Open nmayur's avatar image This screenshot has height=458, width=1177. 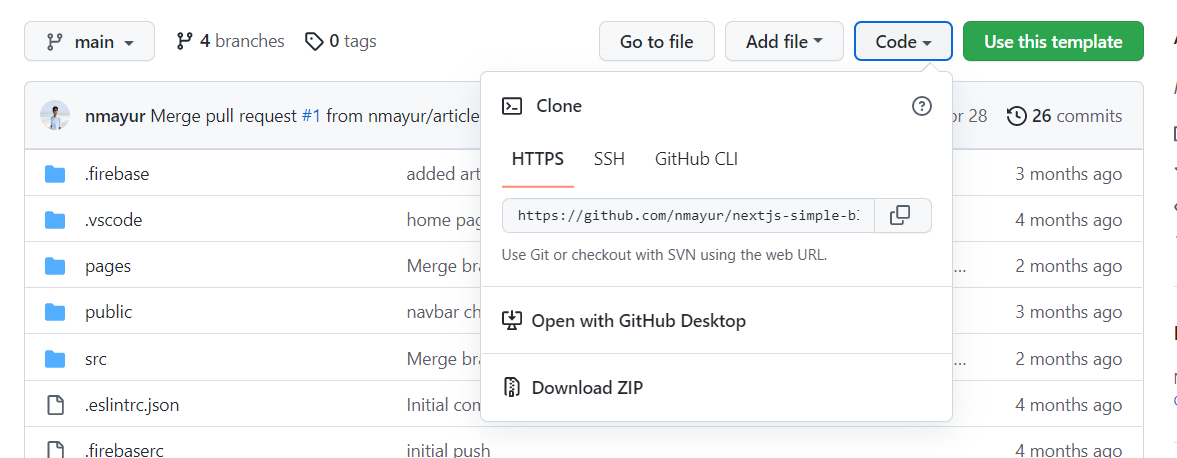click(55, 116)
